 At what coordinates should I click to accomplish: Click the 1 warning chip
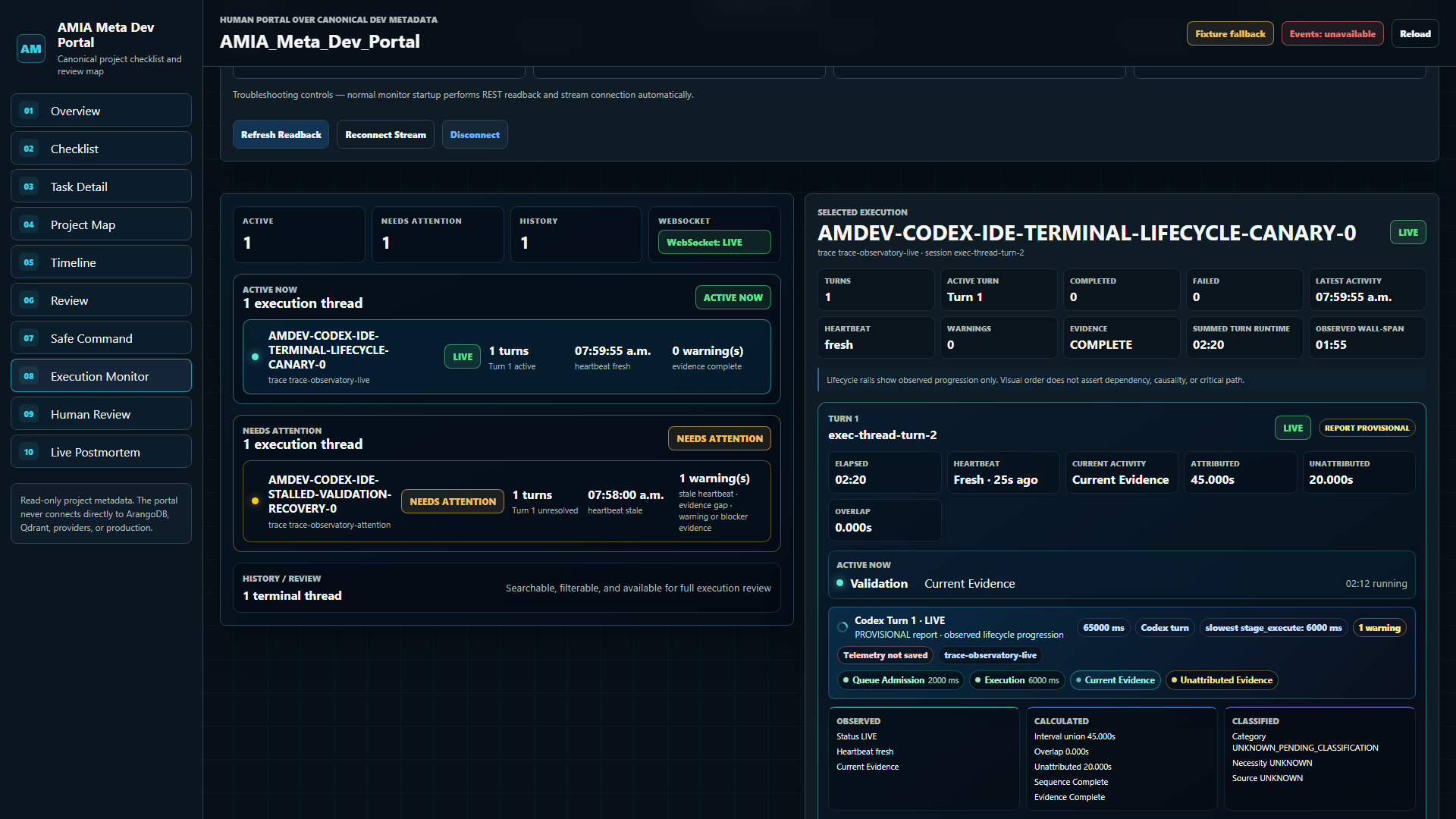pos(1379,628)
